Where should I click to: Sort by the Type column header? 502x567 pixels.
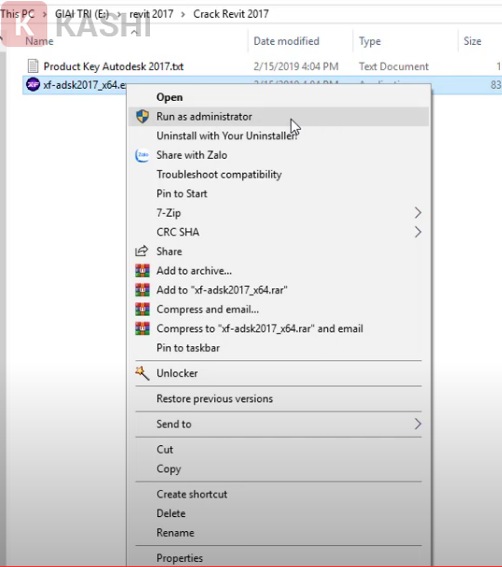tap(370, 41)
